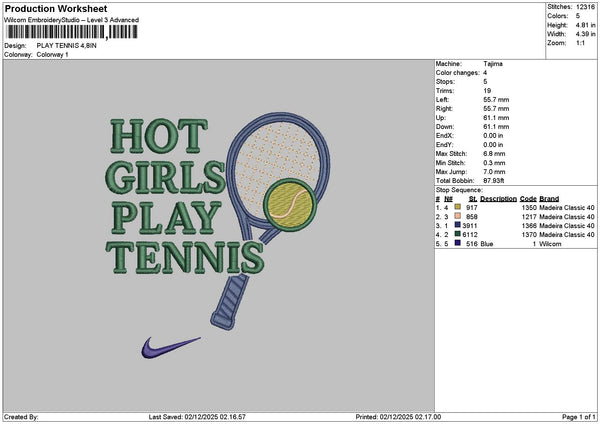
Task: Click the word 'TENNIS' in the design
Action: pos(185,258)
